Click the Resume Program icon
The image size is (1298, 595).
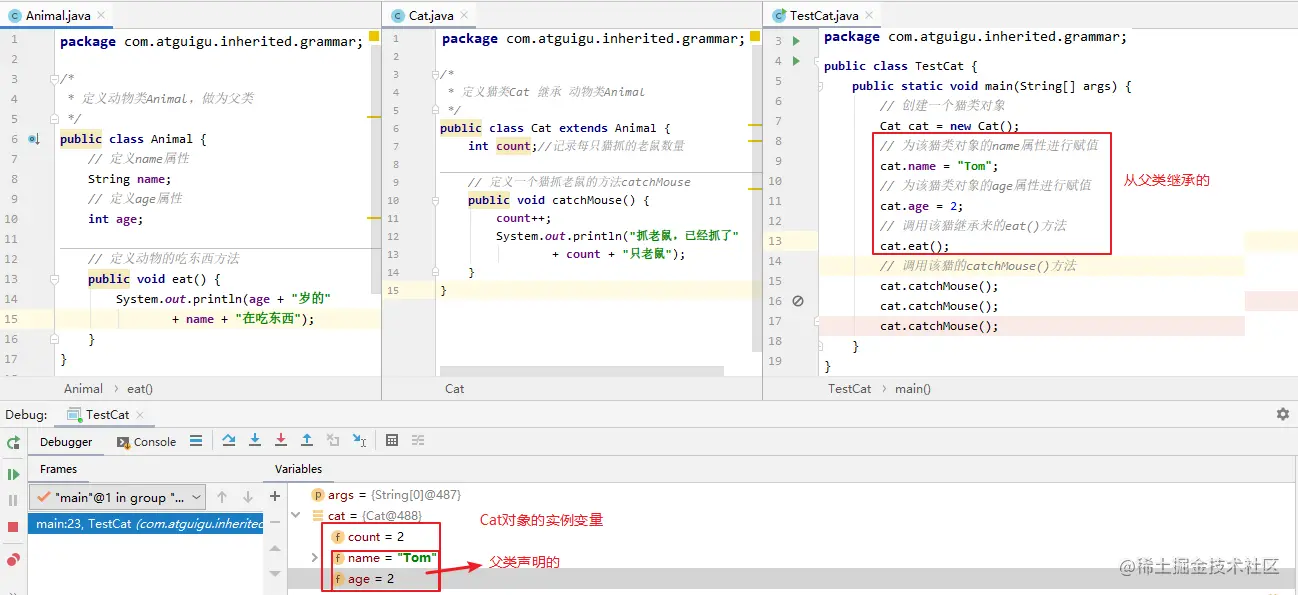pyautogui.click(x=13, y=474)
